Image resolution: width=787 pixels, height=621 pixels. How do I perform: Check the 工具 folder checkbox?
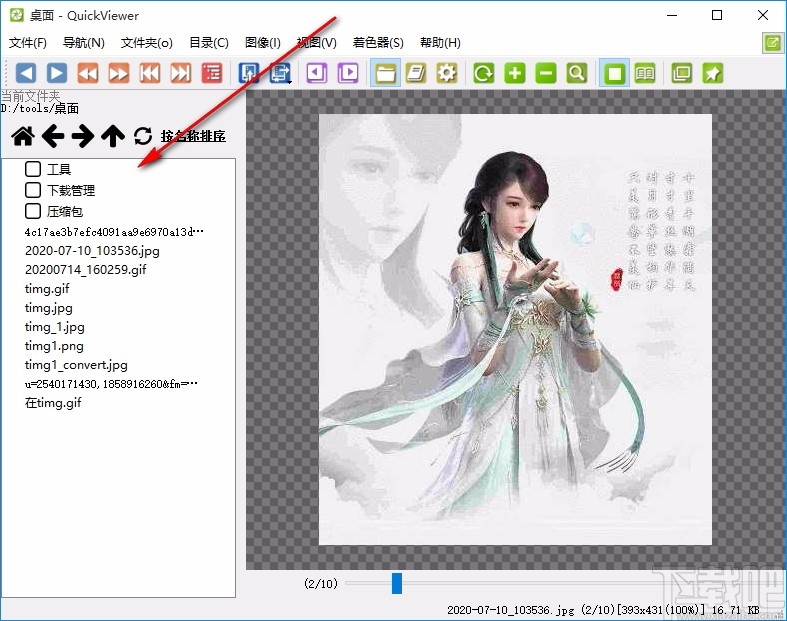click(x=33, y=169)
